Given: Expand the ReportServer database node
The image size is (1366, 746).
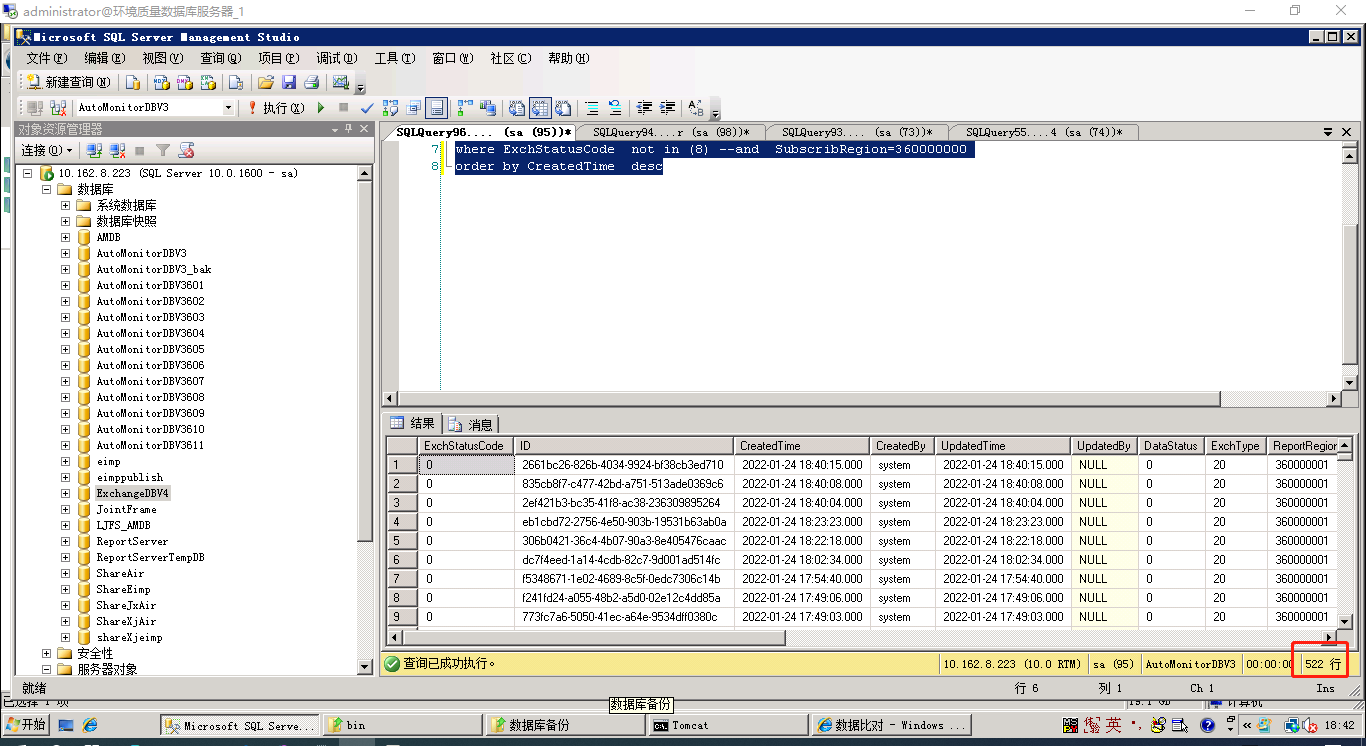Looking at the screenshot, I should tap(65, 541).
